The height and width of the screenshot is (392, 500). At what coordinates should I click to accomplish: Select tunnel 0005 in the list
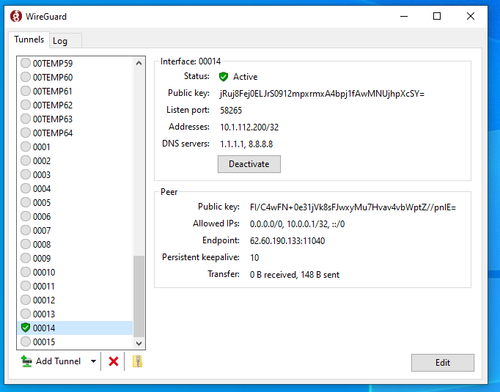[76, 203]
